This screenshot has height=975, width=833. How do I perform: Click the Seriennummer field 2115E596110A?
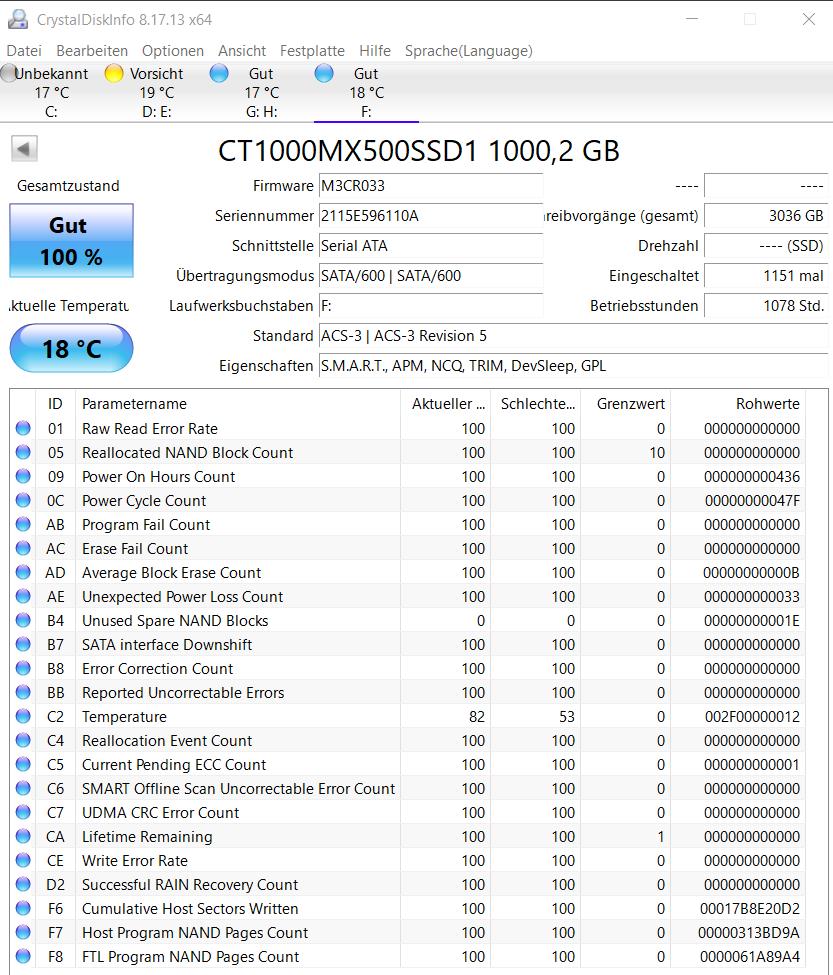[x=431, y=216]
